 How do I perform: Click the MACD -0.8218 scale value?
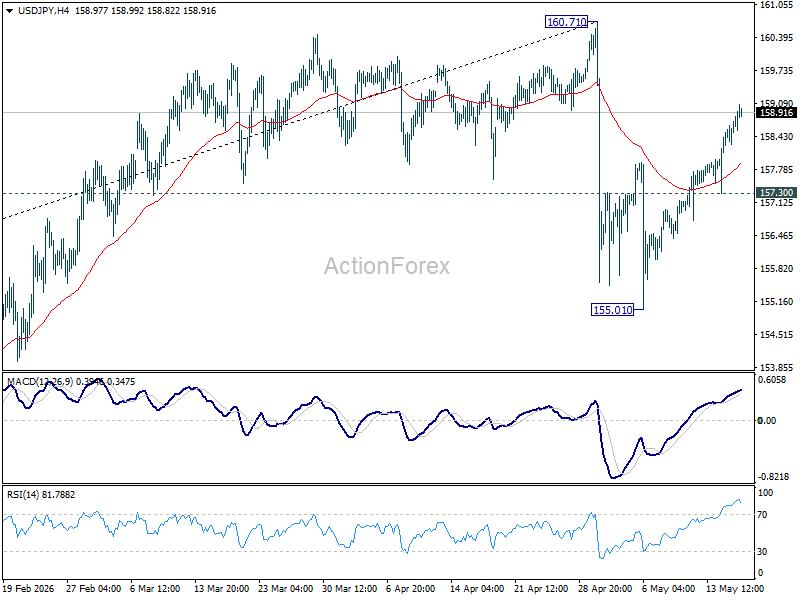pos(773,477)
